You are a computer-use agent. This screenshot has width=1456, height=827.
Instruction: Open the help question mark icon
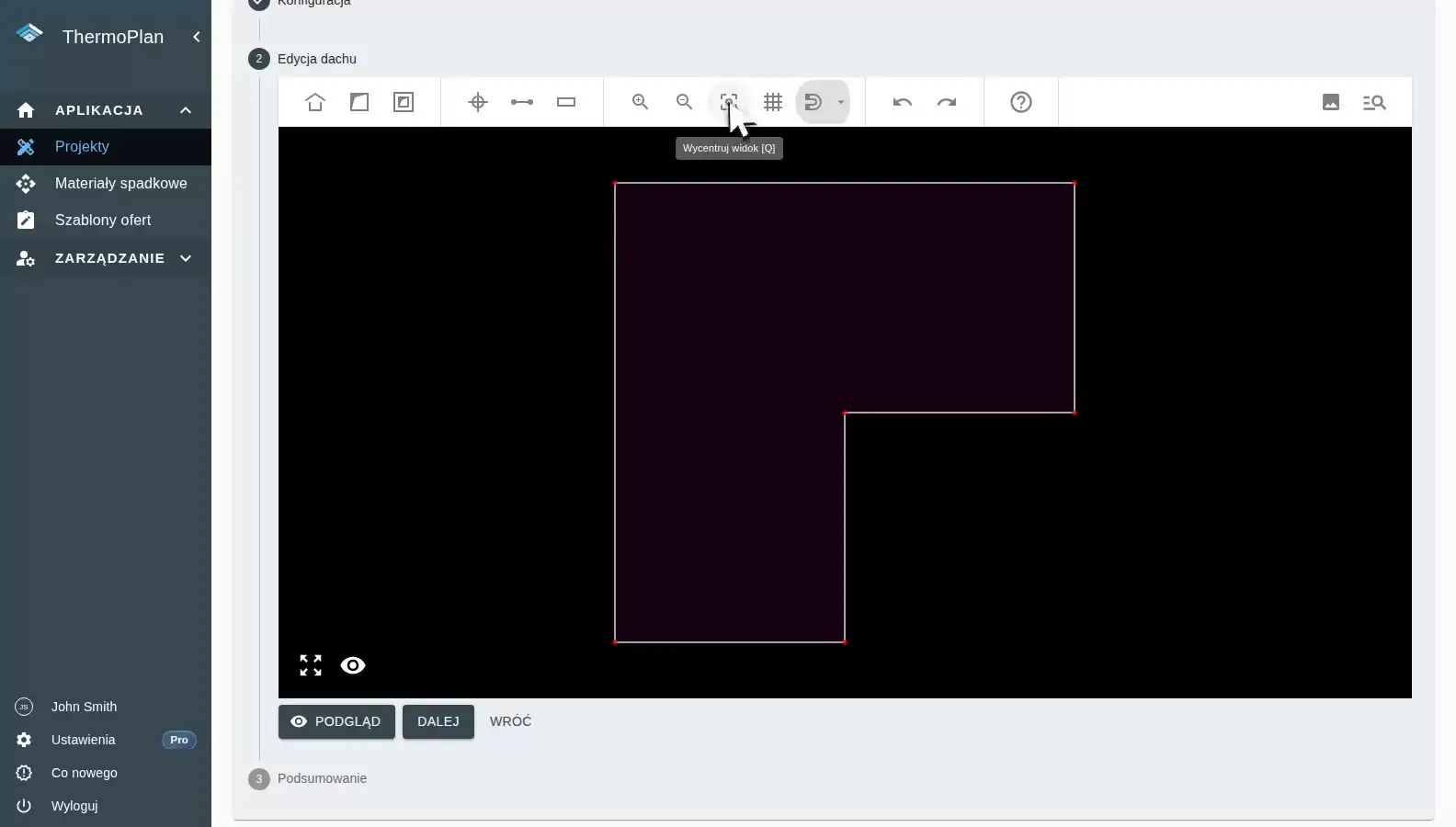pyautogui.click(x=1021, y=102)
